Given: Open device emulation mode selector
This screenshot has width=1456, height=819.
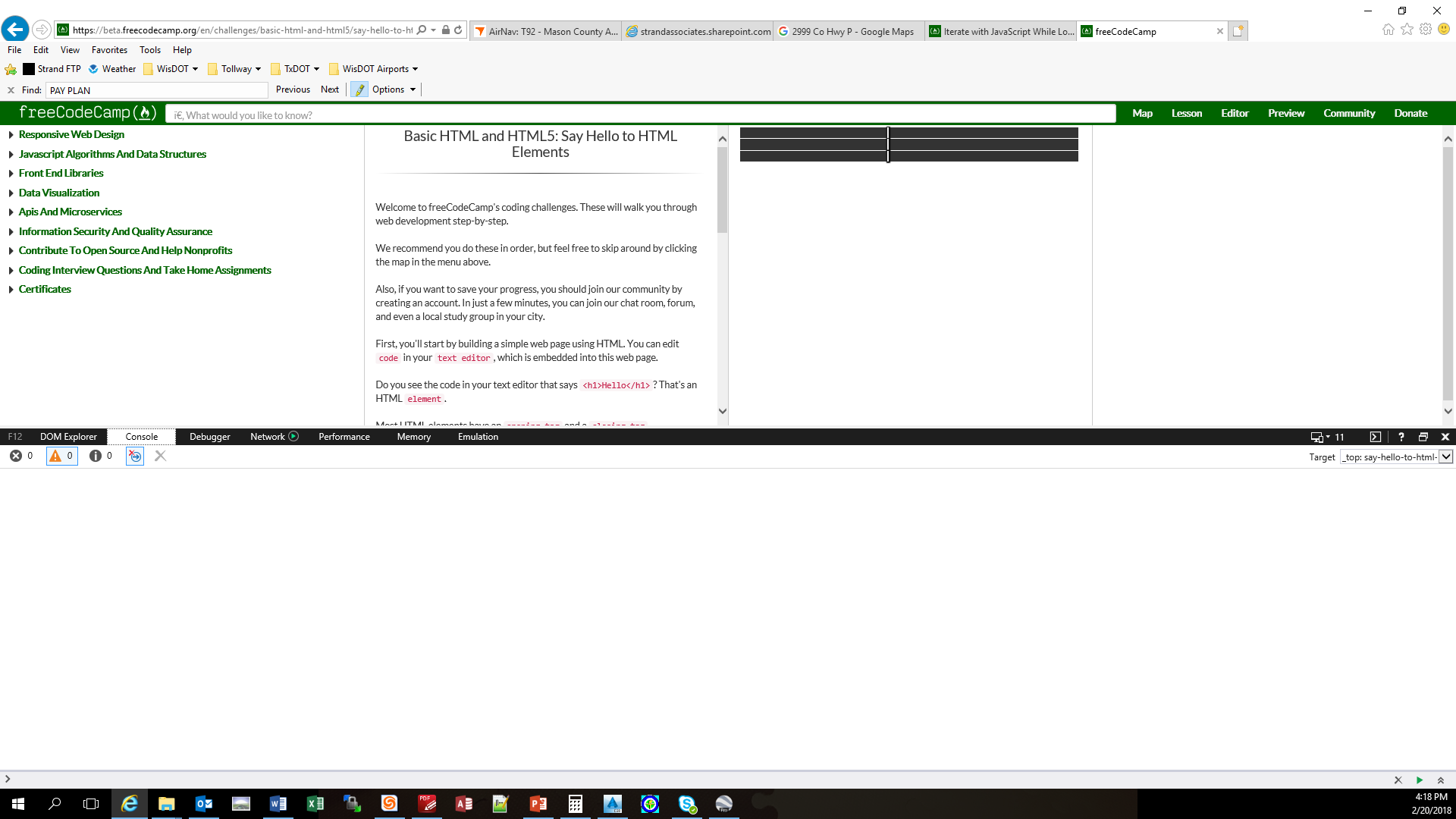Looking at the screenshot, I should tap(1319, 437).
